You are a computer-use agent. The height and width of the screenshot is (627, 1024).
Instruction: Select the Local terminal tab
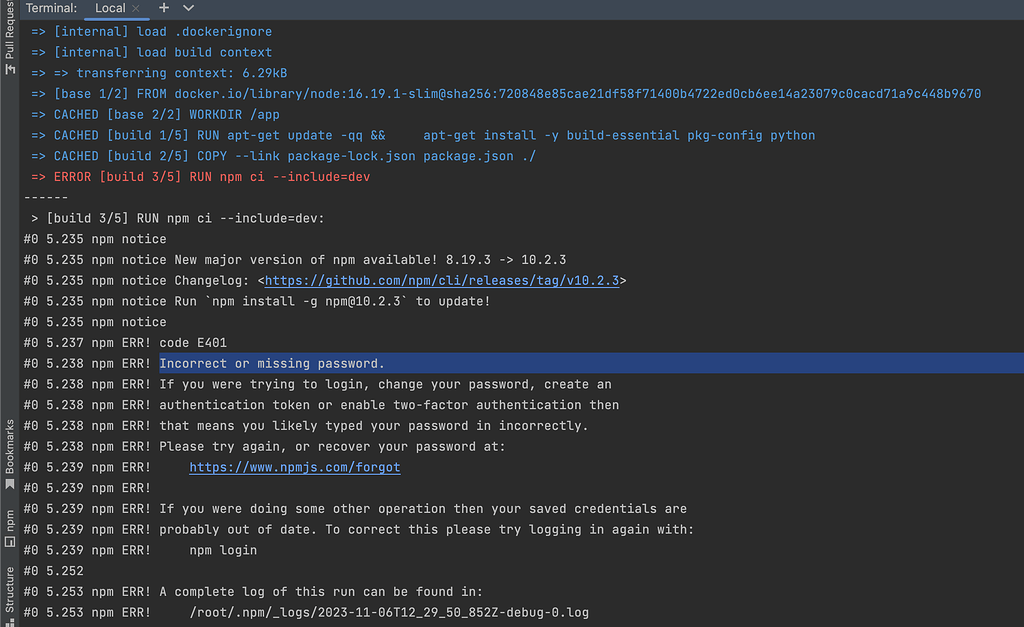point(109,8)
